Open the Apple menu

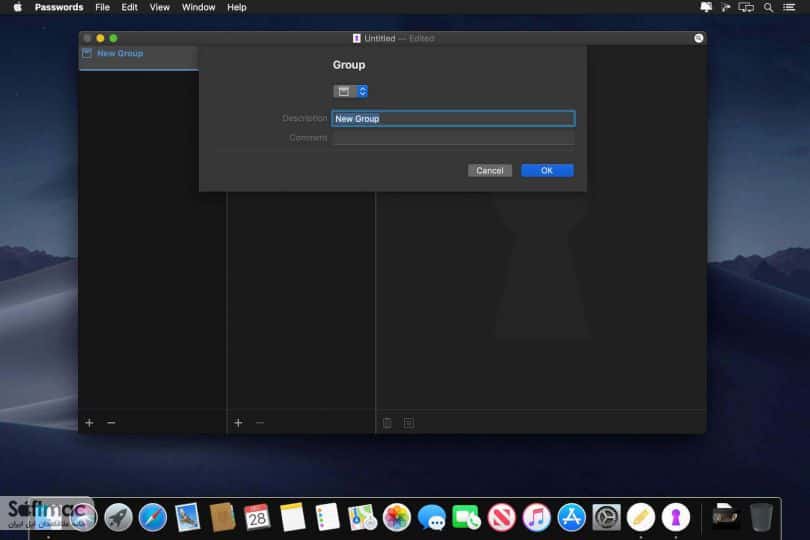pos(17,7)
